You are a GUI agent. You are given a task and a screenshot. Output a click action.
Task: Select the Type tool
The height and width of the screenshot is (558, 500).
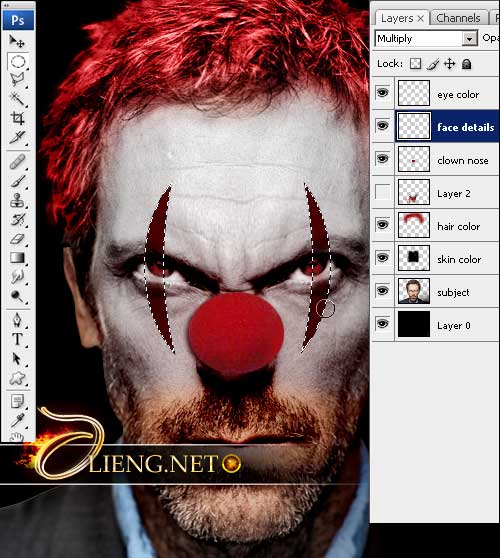click(x=17, y=339)
